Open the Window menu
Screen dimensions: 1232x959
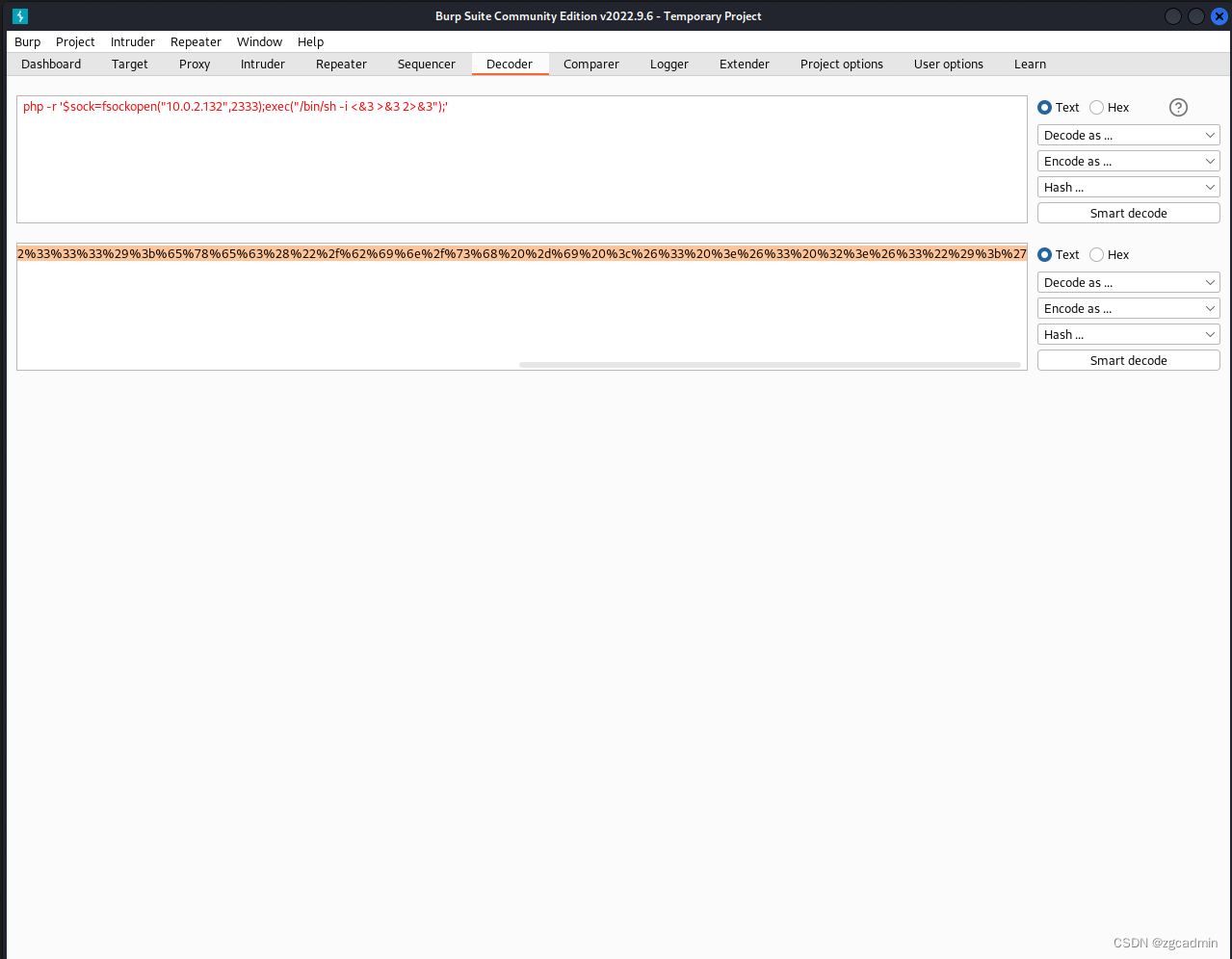pyautogui.click(x=259, y=42)
